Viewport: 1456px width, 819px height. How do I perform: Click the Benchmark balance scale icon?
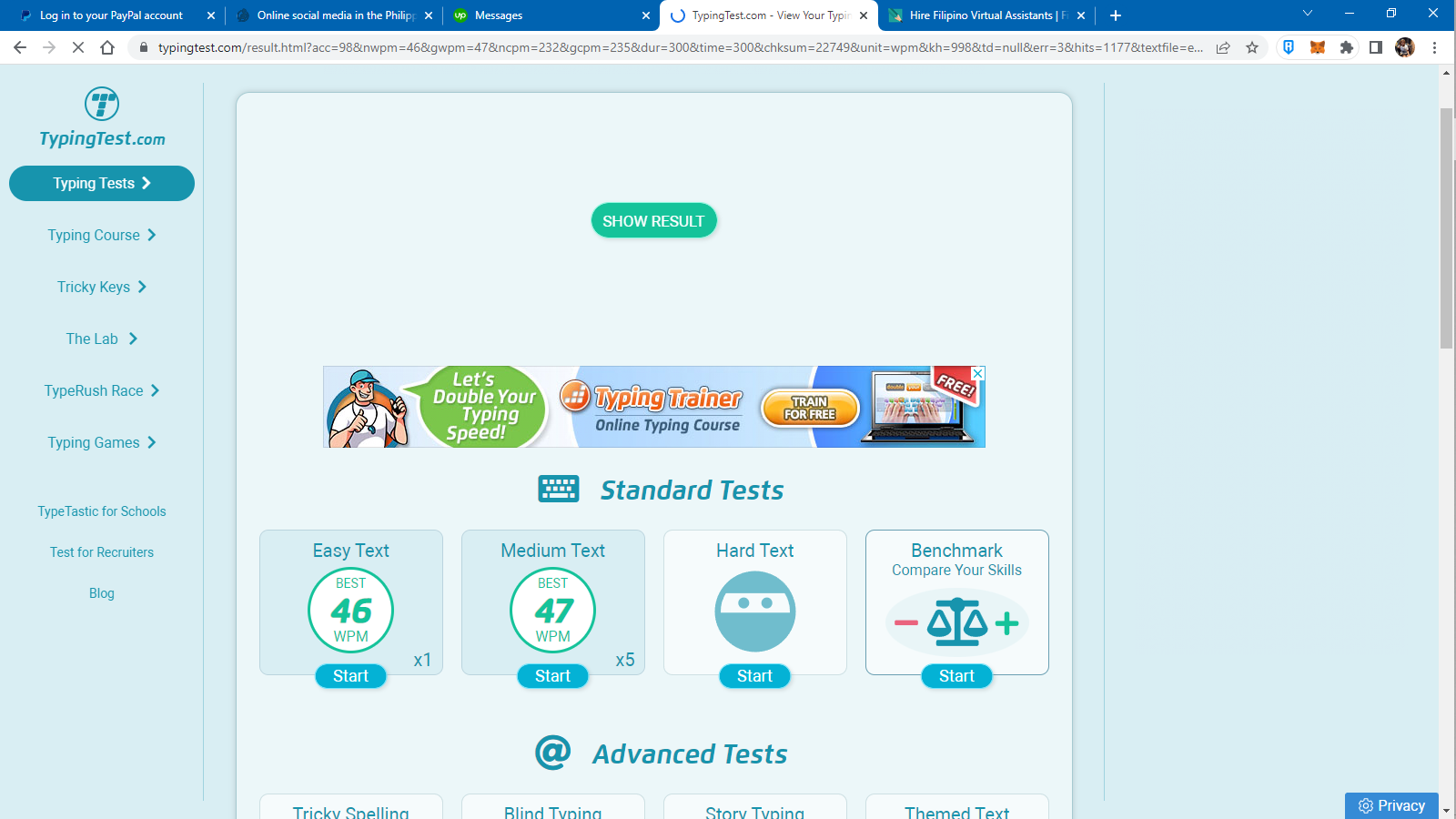coord(957,622)
